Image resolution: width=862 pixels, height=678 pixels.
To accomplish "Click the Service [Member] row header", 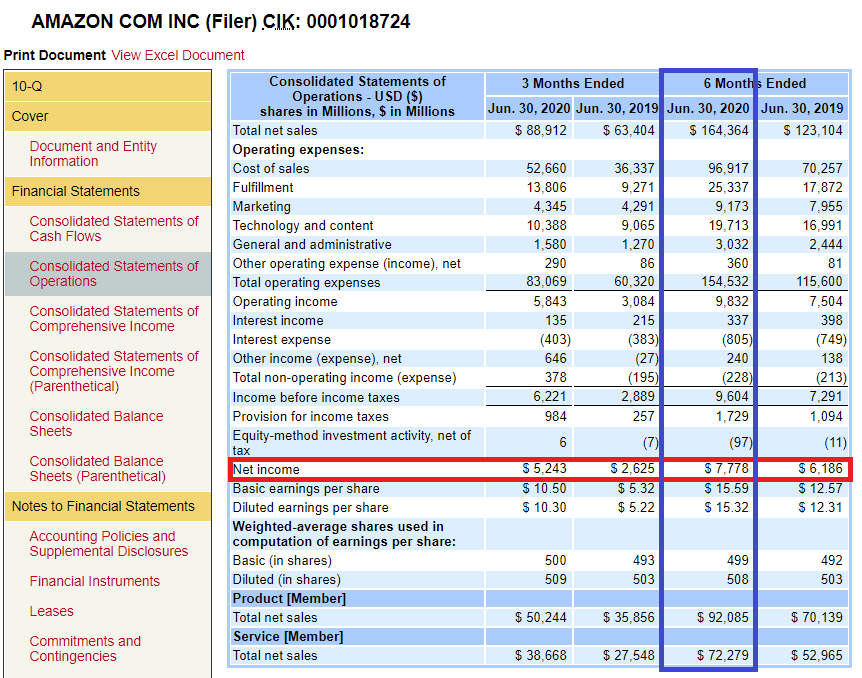I will 288,636.
